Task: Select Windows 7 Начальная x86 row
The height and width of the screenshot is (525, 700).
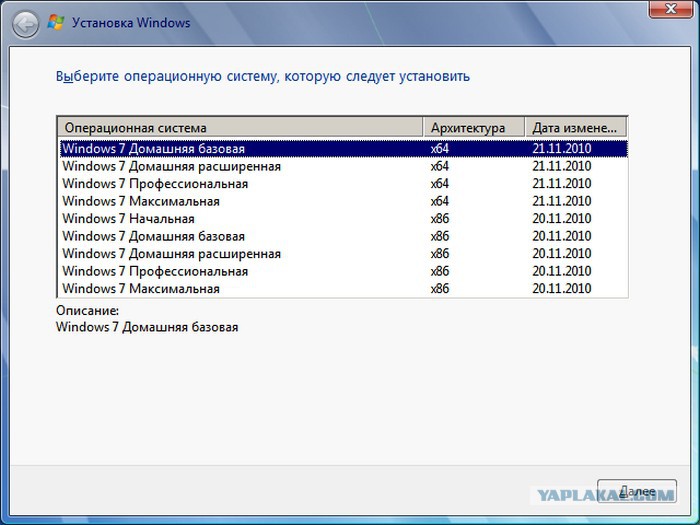Action: [x=343, y=218]
